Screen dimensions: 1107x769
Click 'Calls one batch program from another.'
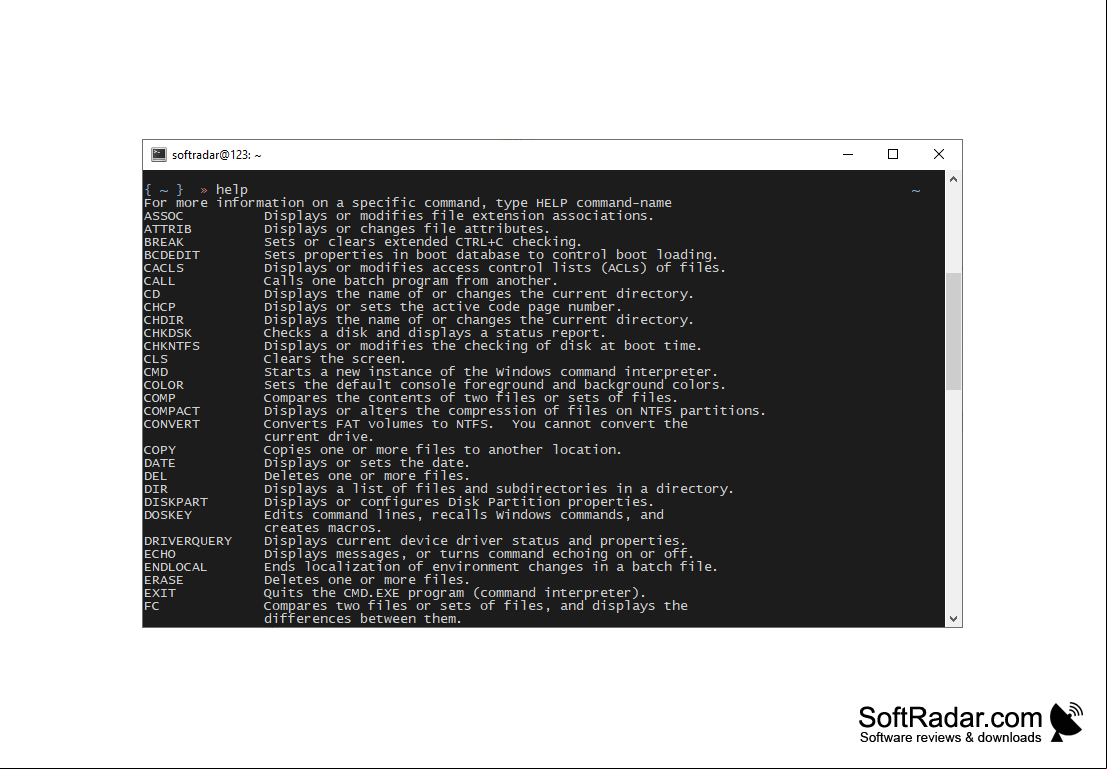[411, 281]
